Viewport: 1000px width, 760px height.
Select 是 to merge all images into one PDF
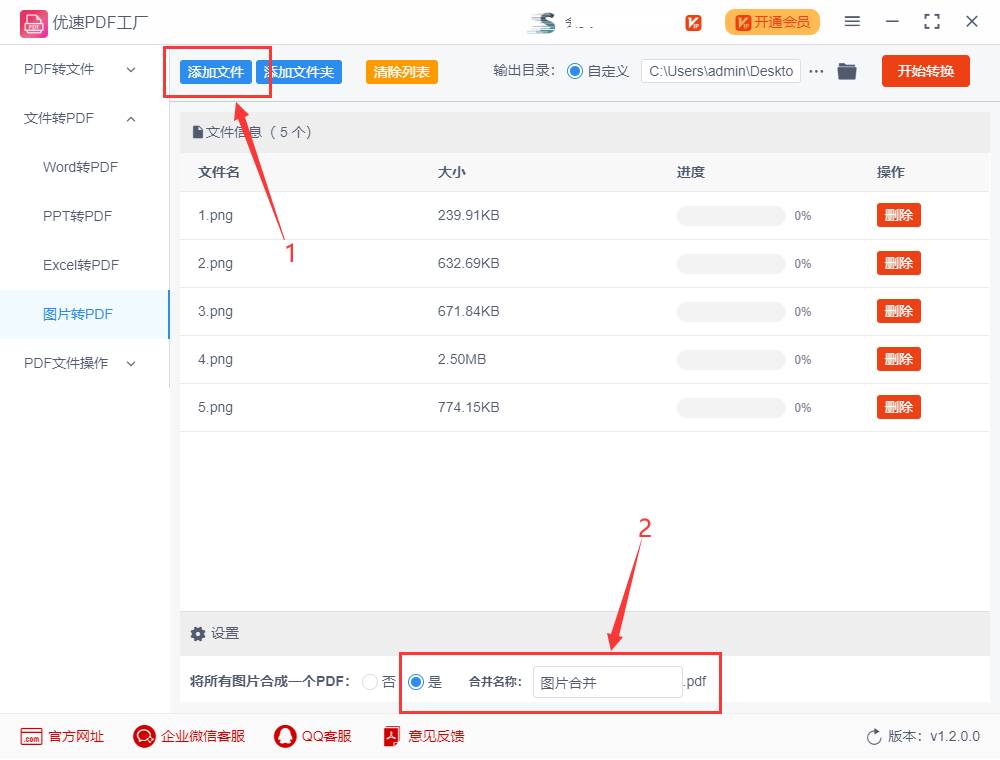[416, 682]
